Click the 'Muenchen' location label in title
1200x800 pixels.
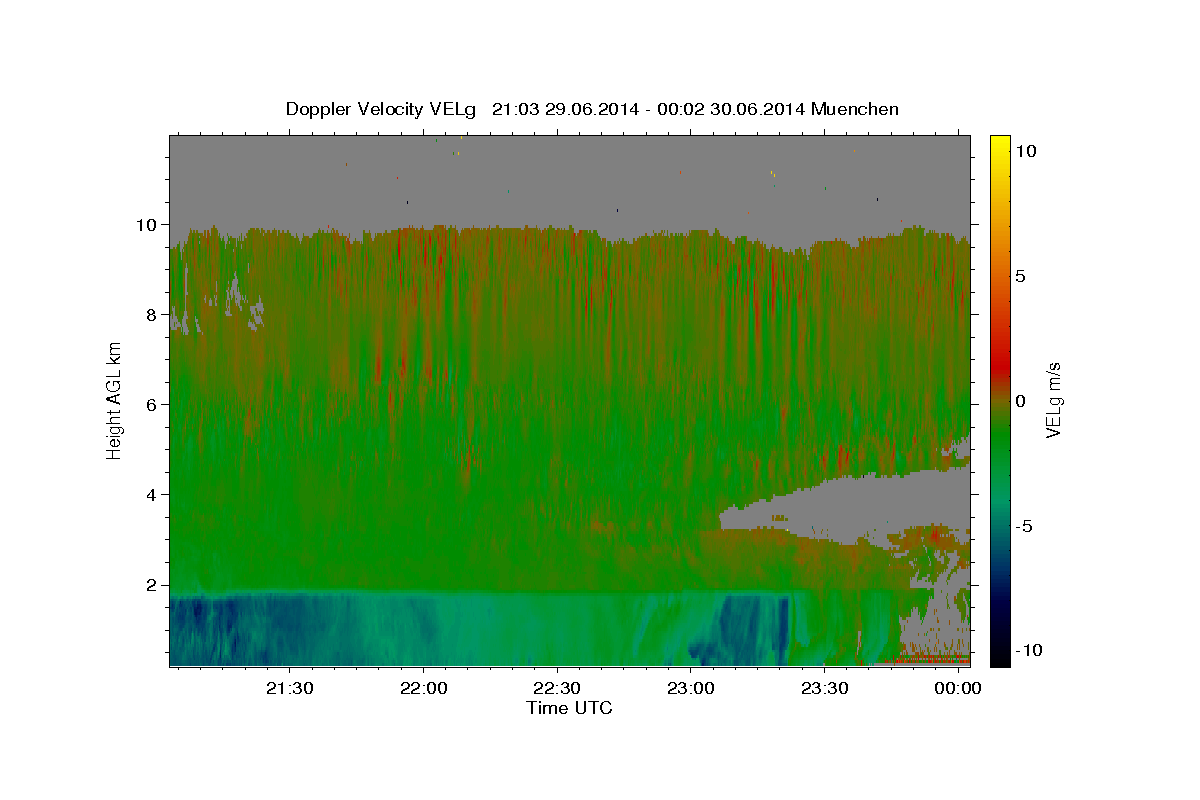[x=855, y=109]
